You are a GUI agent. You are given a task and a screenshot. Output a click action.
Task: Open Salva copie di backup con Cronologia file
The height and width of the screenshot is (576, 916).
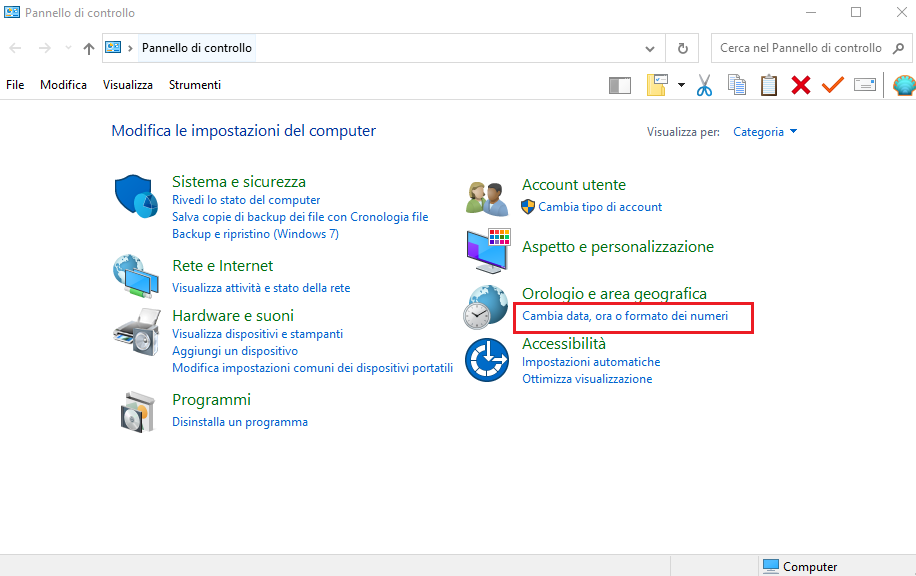(300, 217)
